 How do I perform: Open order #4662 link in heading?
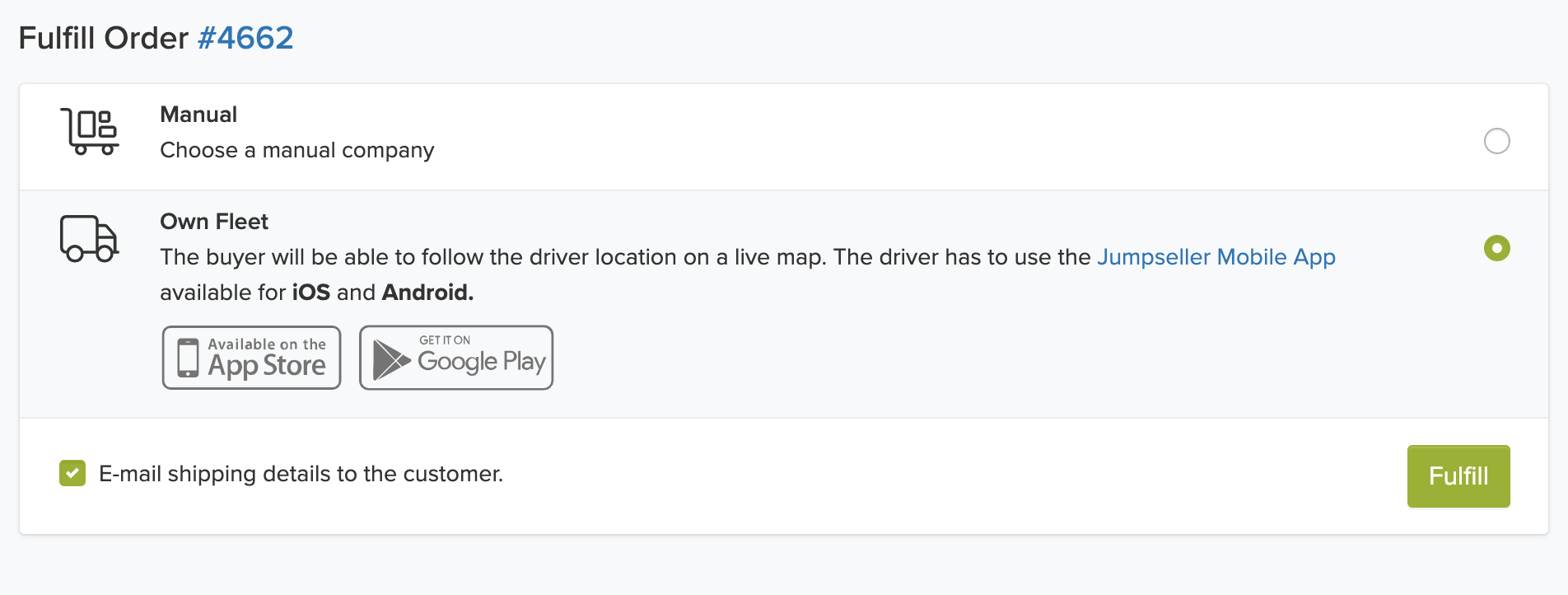[245, 38]
